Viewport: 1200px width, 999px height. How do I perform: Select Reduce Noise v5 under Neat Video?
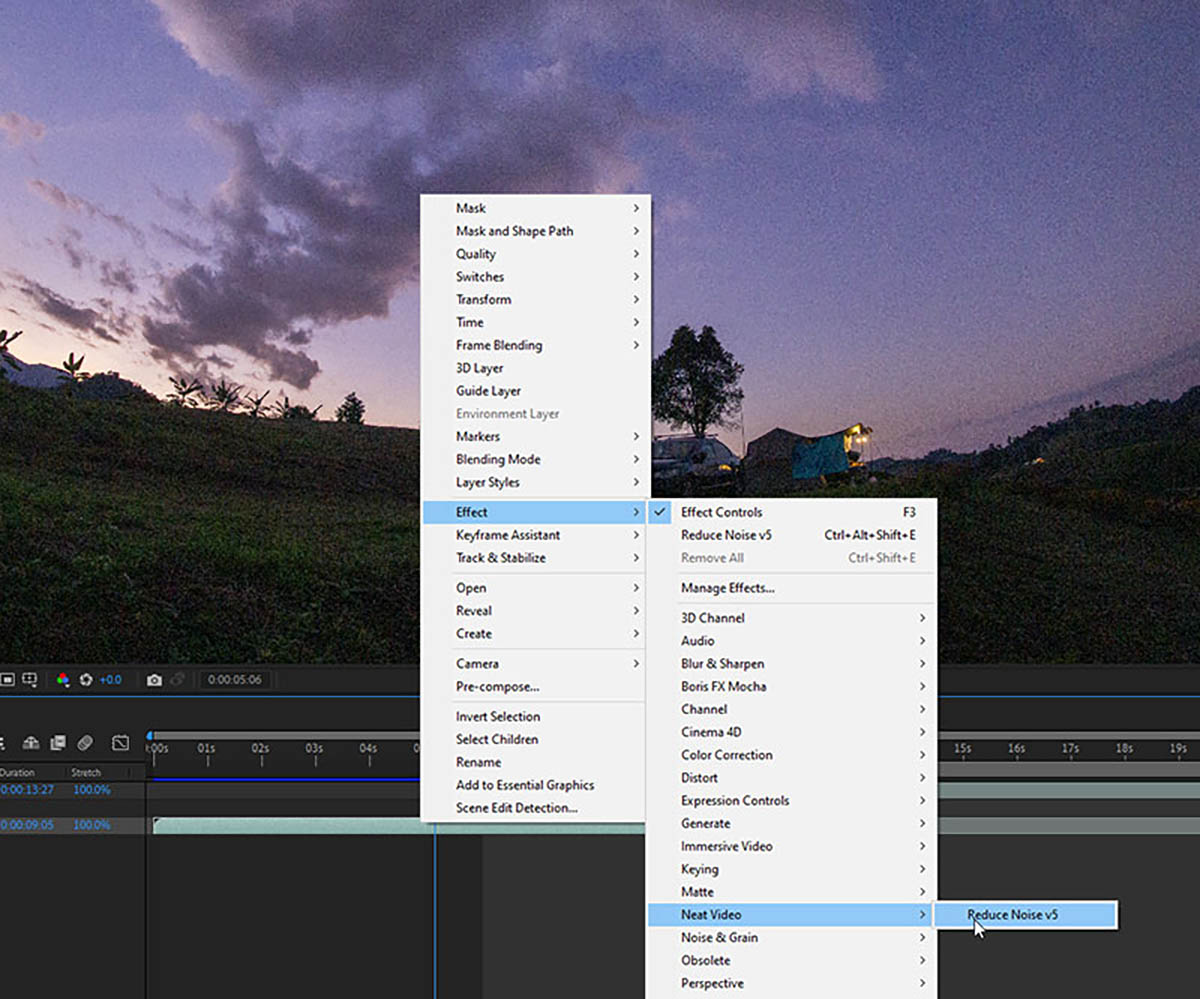[x=1012, y=915]
